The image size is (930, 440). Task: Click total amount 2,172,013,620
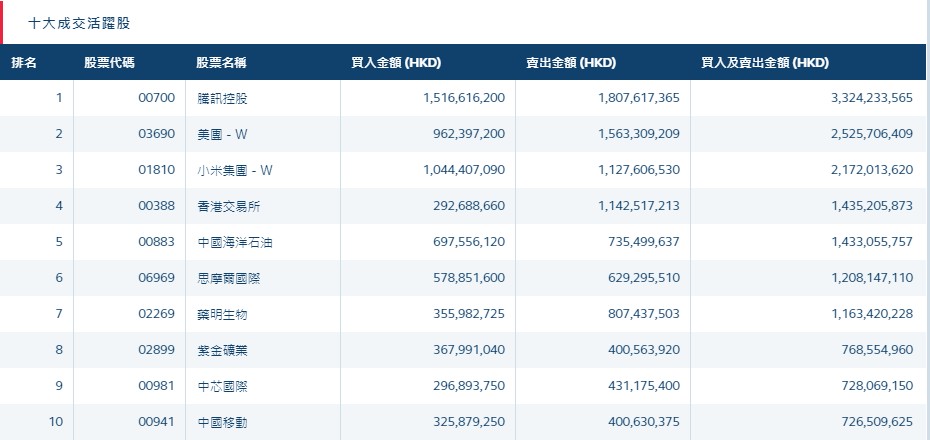point(872,170)
